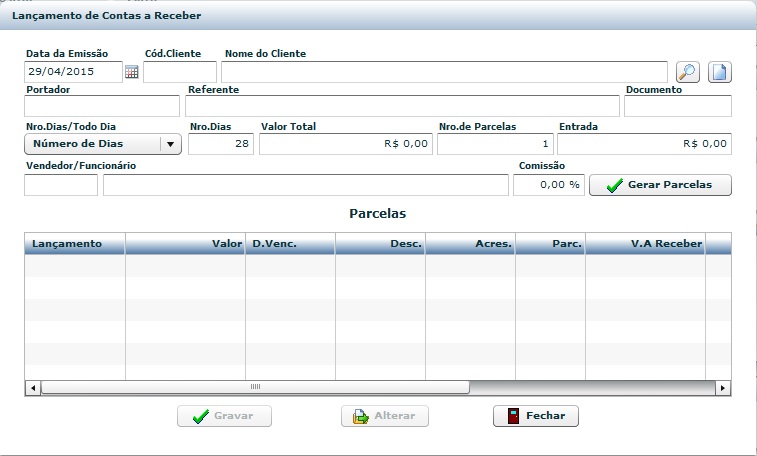Image resolution: width=757 pixels, height=456 pixels.
Task: Click into the Referente field
Action: 402,107
